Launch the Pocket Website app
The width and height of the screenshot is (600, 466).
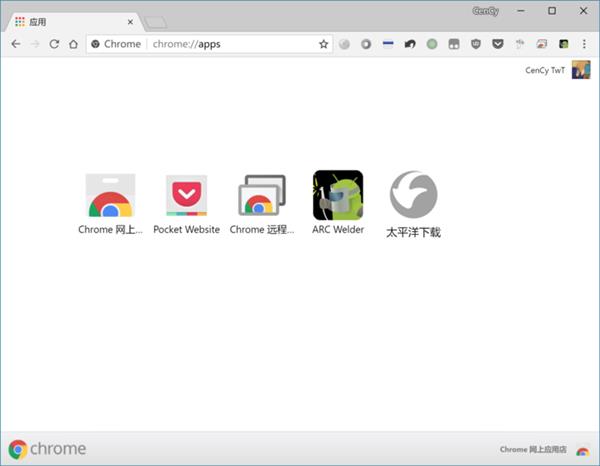186,196
